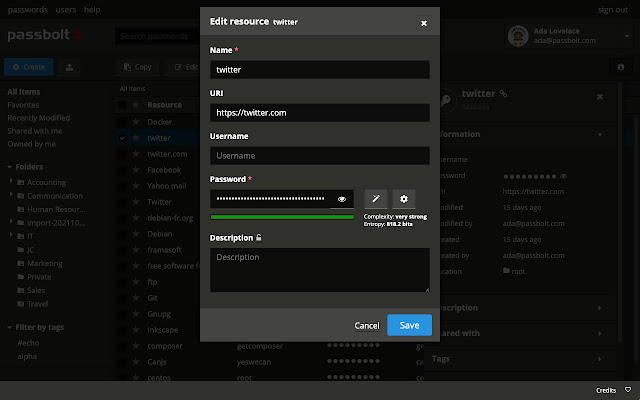640x400 pixels.
Task: Click the heart icon next to Credits
Action: tap(628, 389)
